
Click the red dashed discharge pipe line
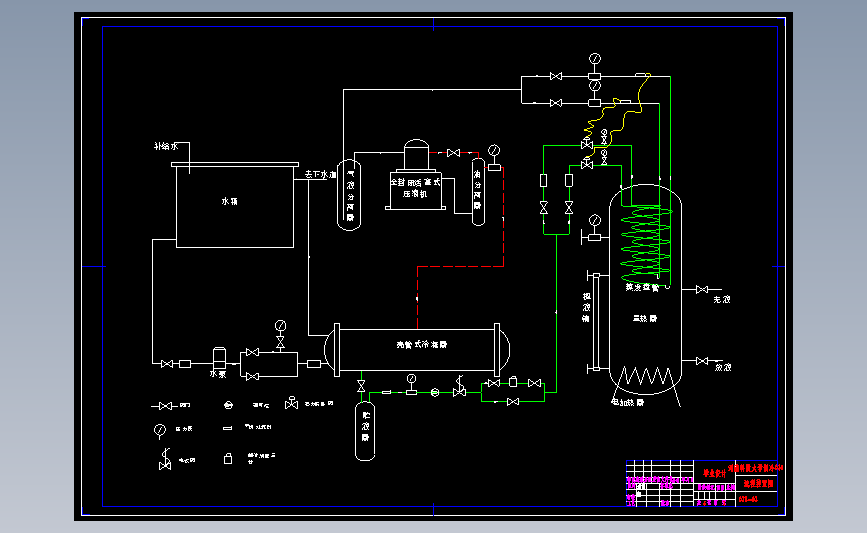tap(460, 266)
